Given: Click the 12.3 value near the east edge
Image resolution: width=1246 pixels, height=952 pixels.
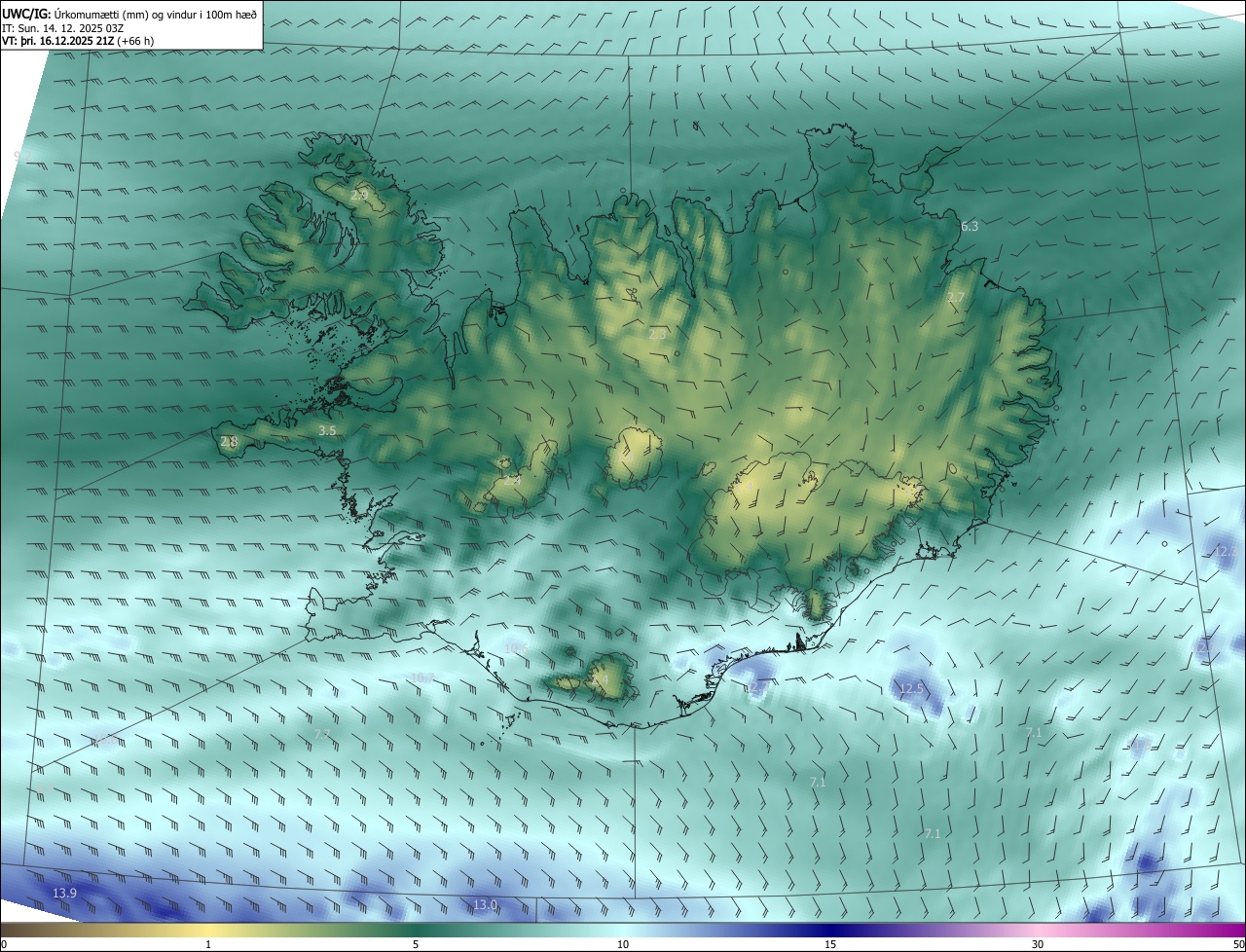Looking at the screenshot, I should coord(1226,551).
